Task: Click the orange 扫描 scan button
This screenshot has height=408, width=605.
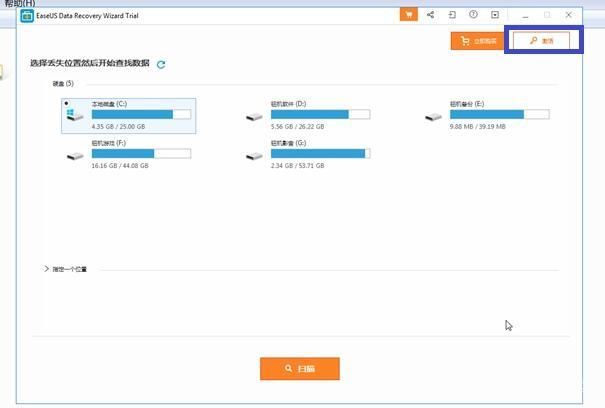Action: (300, 368)
